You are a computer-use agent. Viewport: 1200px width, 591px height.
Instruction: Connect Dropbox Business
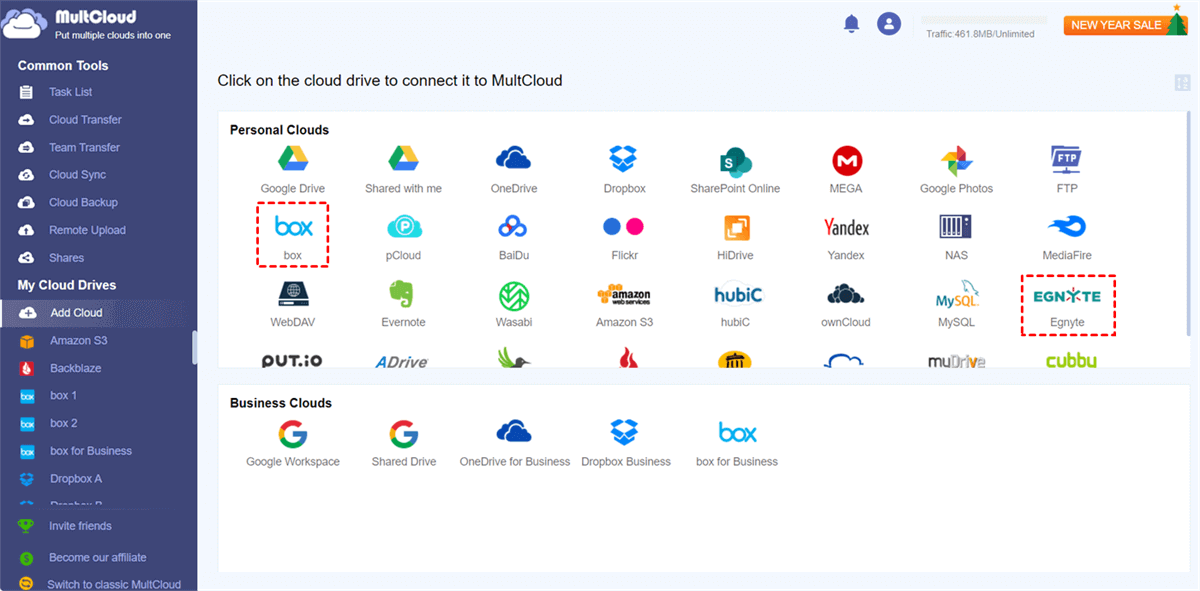coord(625,432)
